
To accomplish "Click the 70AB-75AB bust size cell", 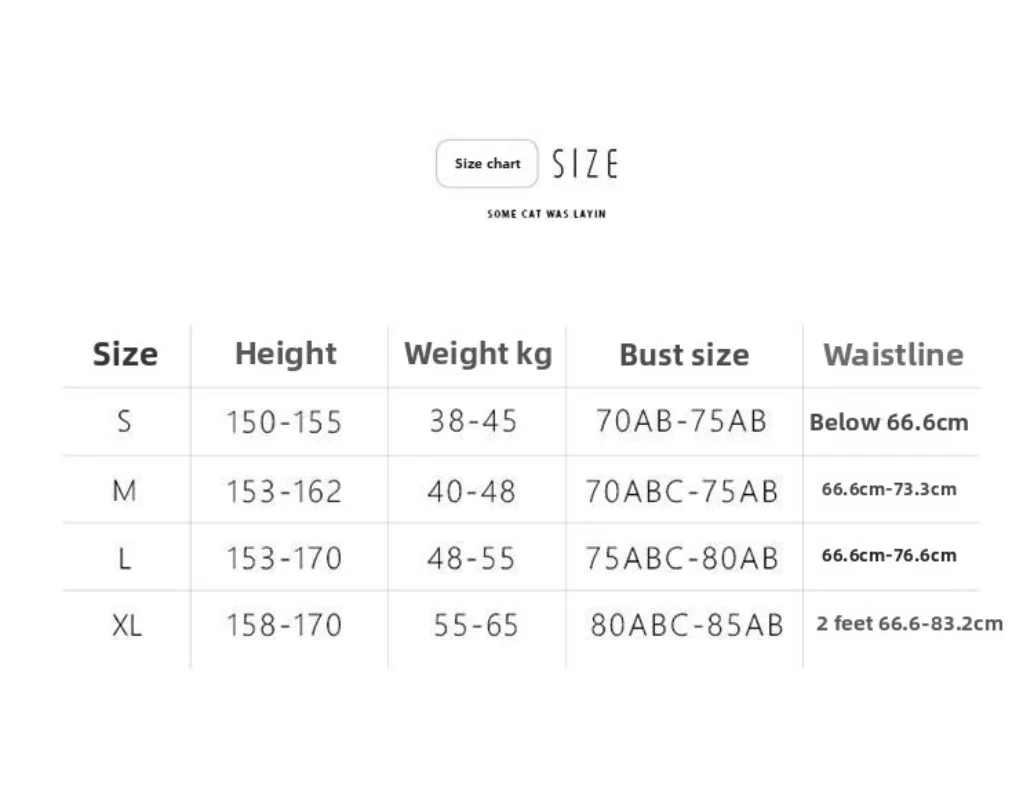I will point(681,421).
